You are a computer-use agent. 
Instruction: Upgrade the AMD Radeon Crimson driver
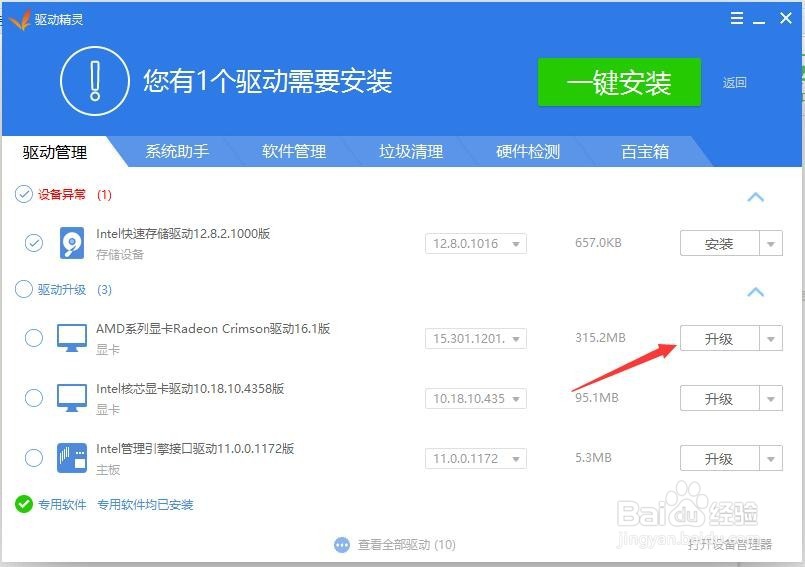pos(719,338)
